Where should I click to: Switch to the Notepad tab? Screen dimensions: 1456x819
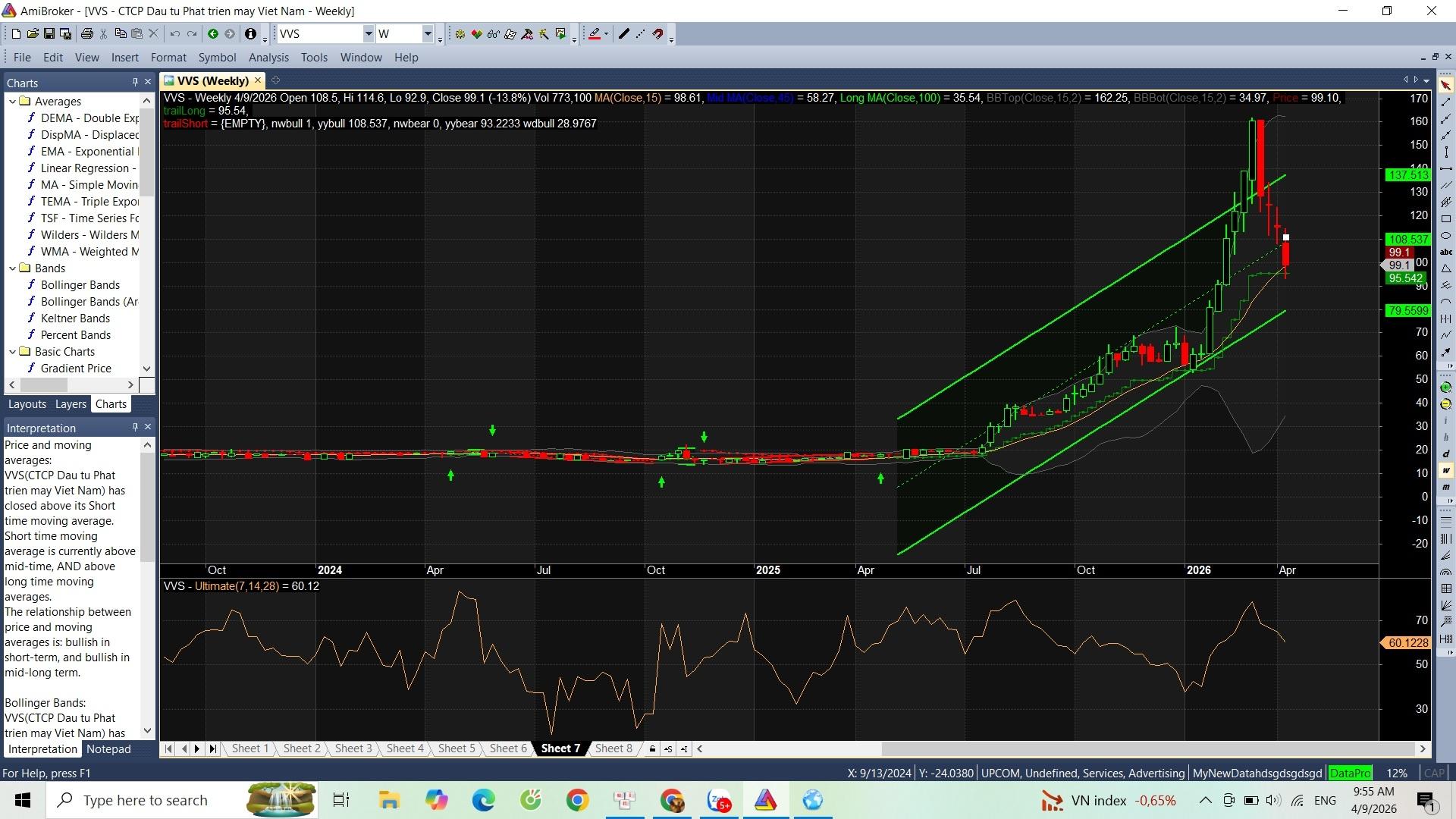pyautogui.click(x=108, y=749)
